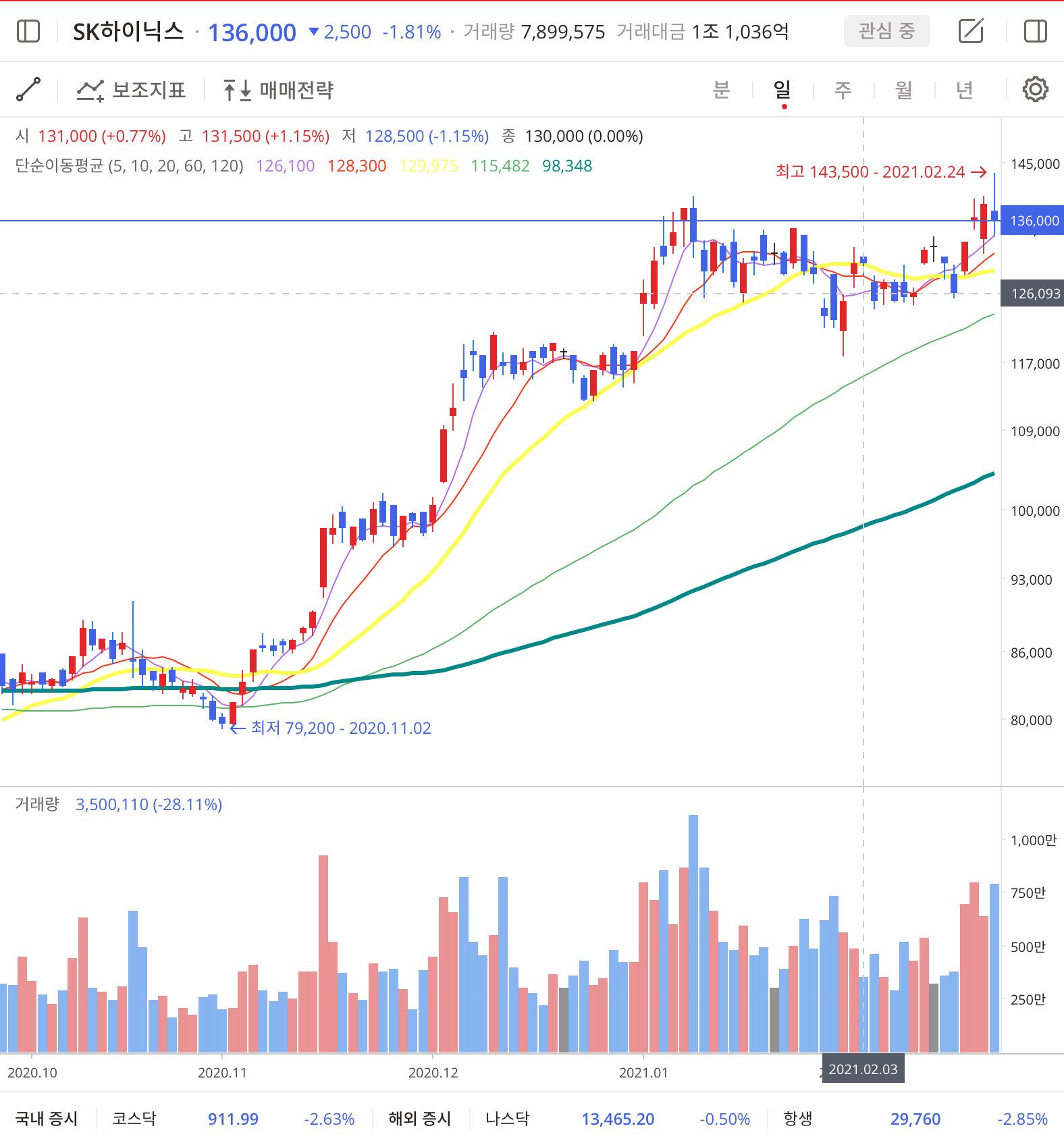Click the current price 136,000 in header
Screen dimensions: 1064x1145
[x=252, y=32]
